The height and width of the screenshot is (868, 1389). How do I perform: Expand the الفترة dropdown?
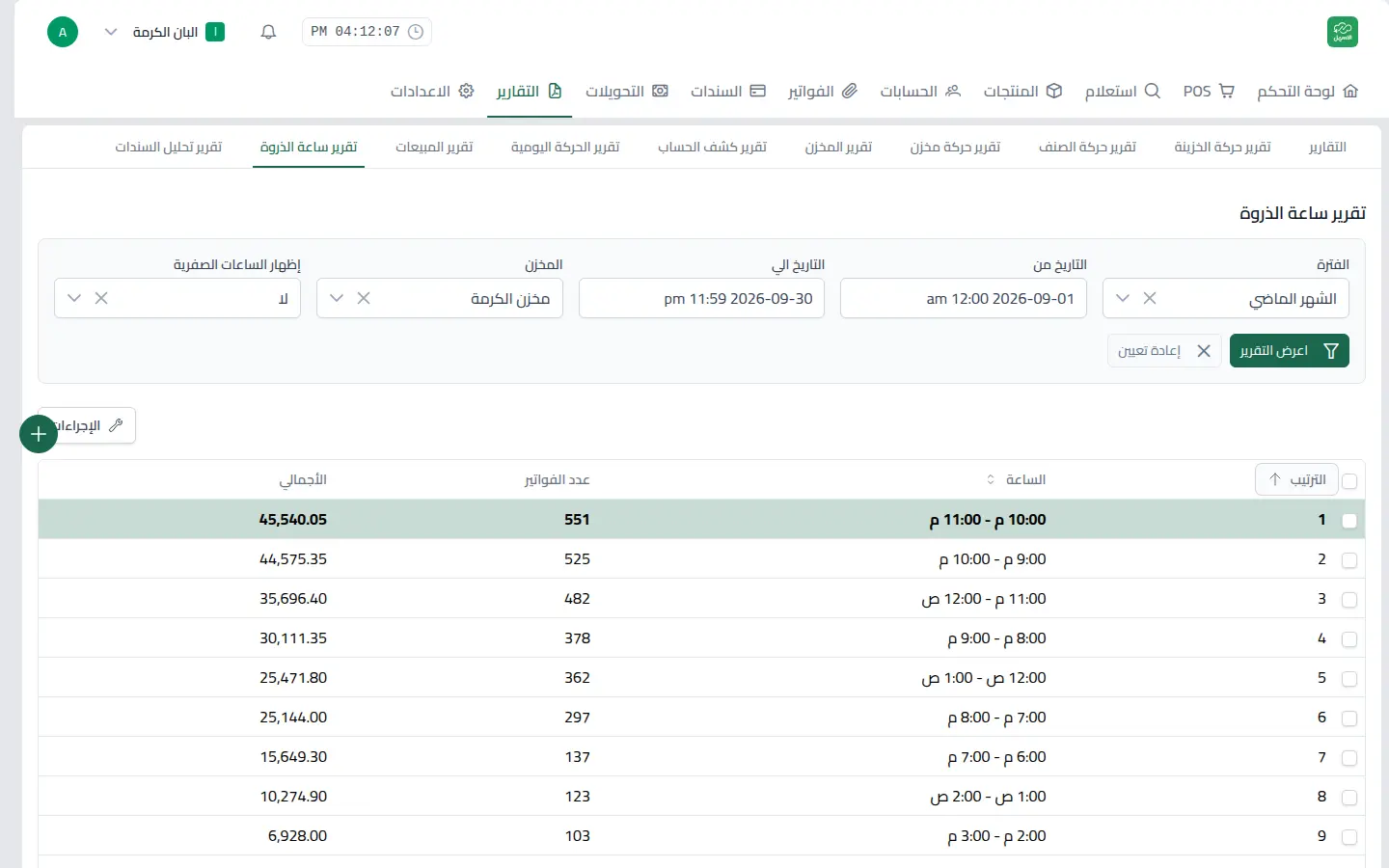click(1123, 298)
